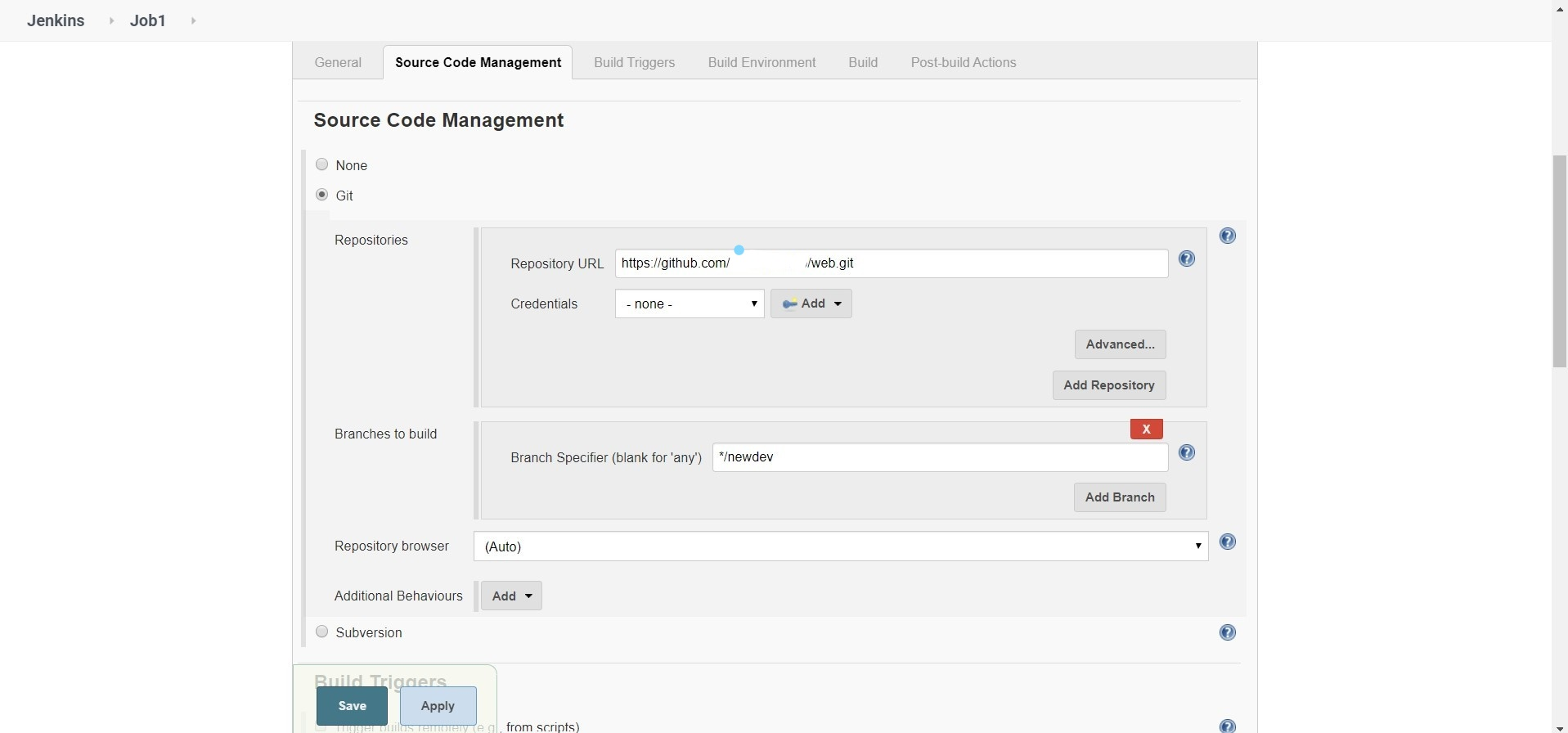The image size is (1568, 733).
Task: Open help icon for Repository browser
Action: (x=1227, y=542)
